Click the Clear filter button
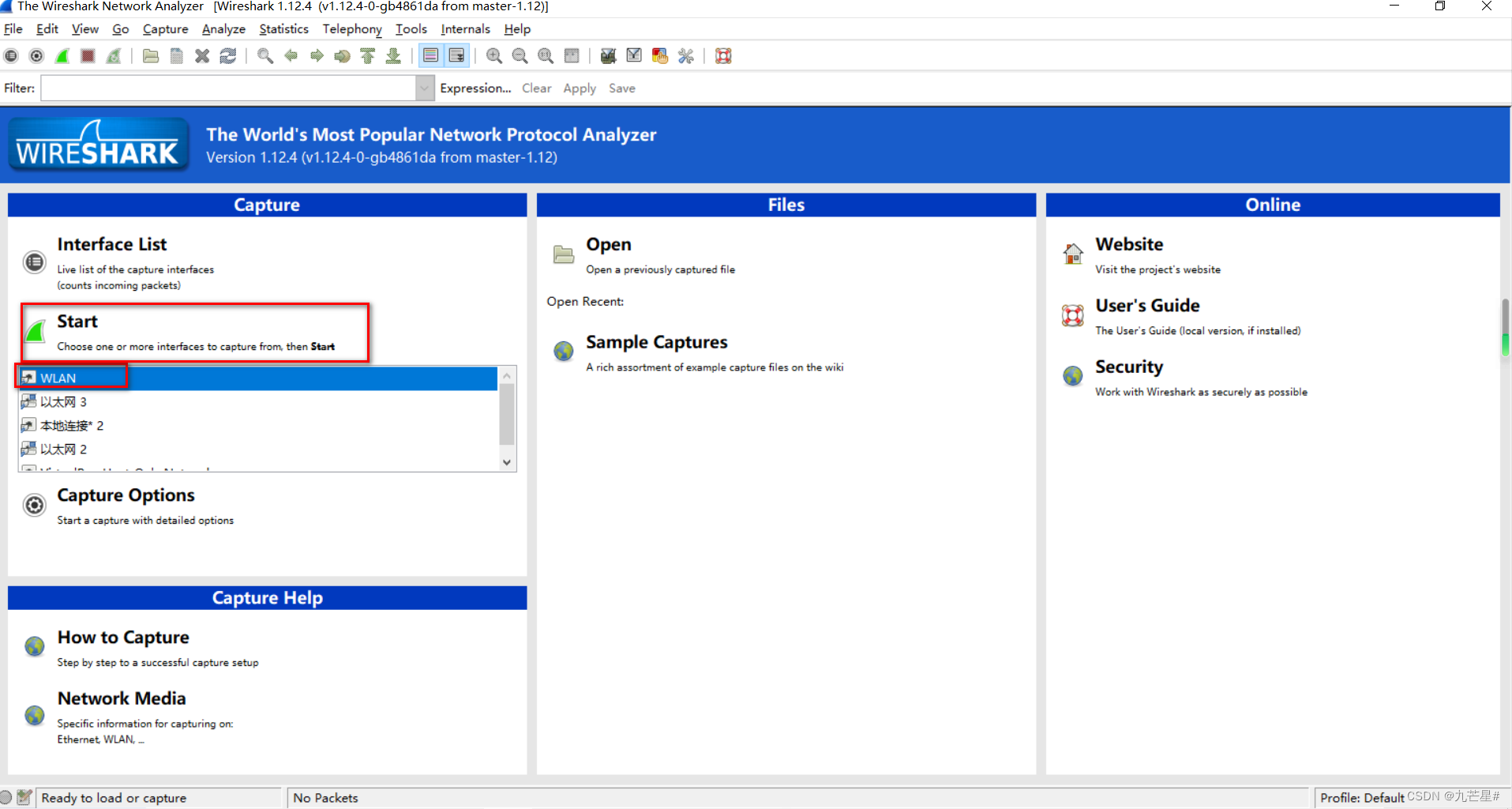The image size is (1512, 809). 536,88
